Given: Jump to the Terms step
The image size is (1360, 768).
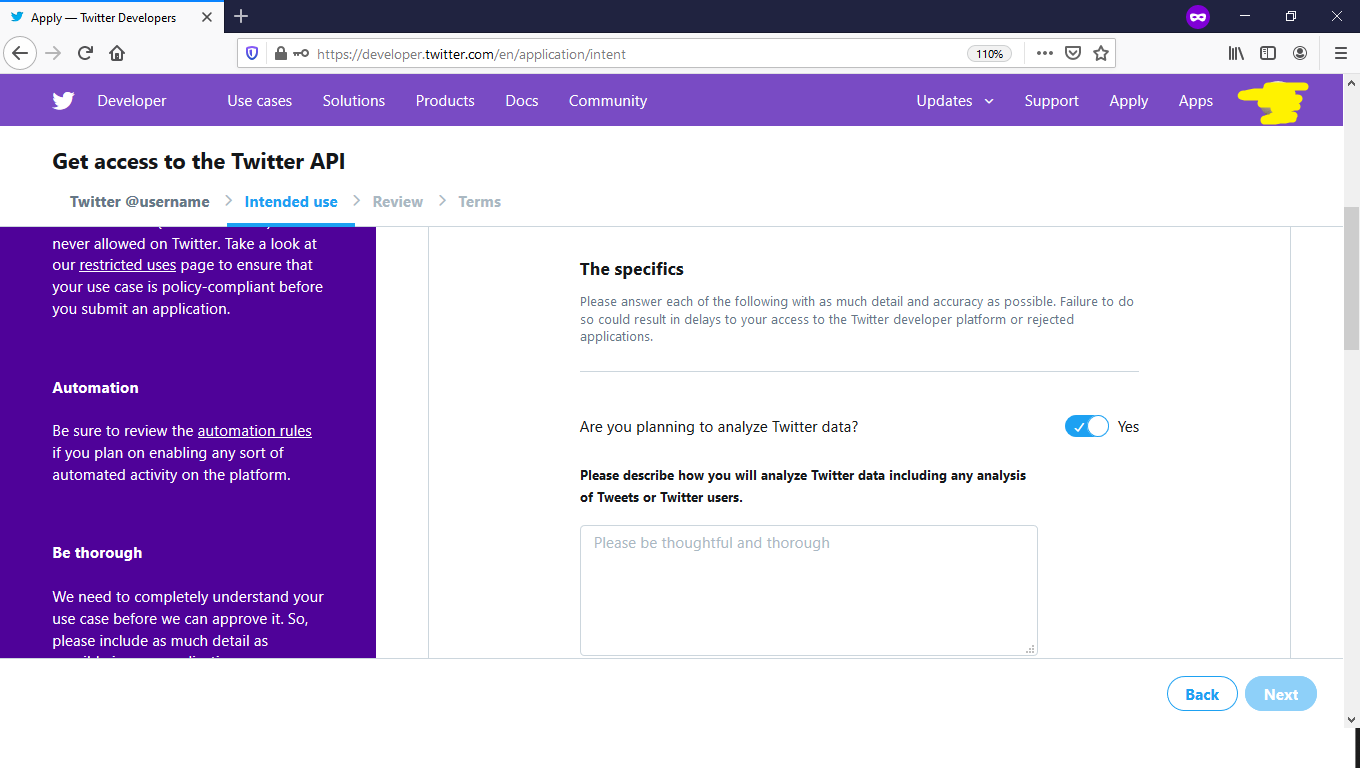Looking at the screenshot, I should (x=480, y=202).
